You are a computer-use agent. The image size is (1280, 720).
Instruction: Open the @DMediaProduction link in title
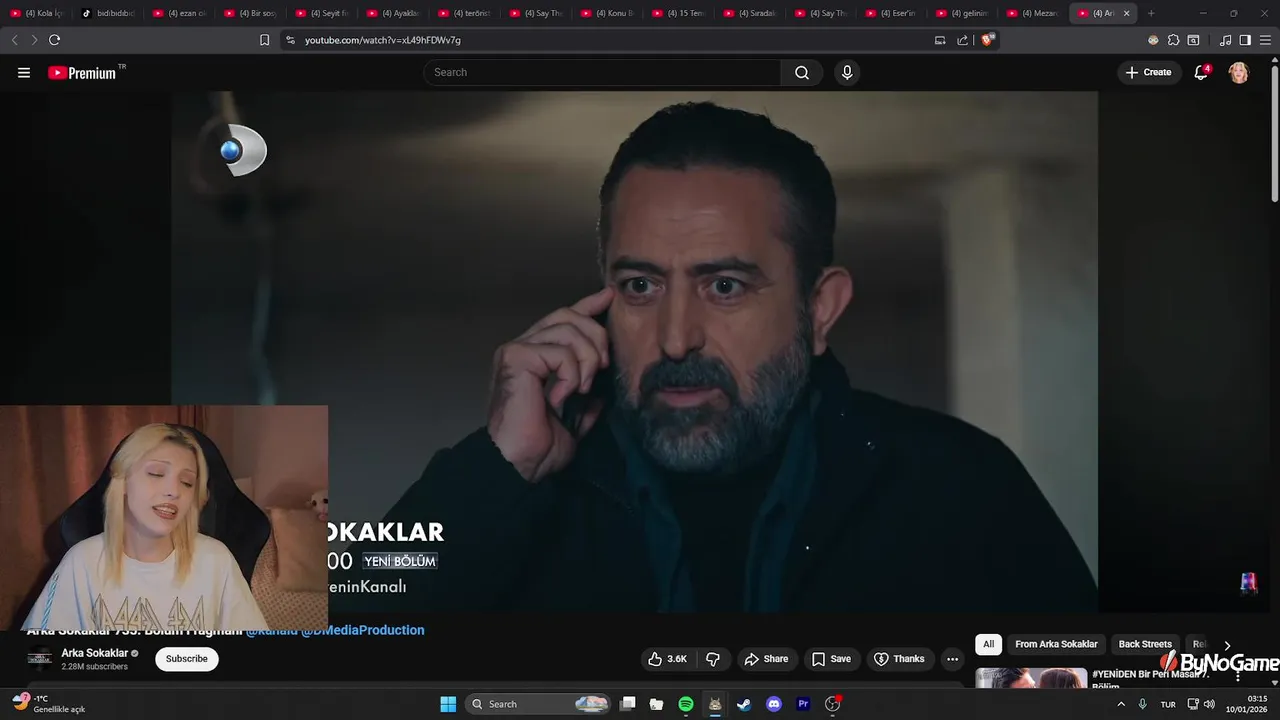click(363, 630)
